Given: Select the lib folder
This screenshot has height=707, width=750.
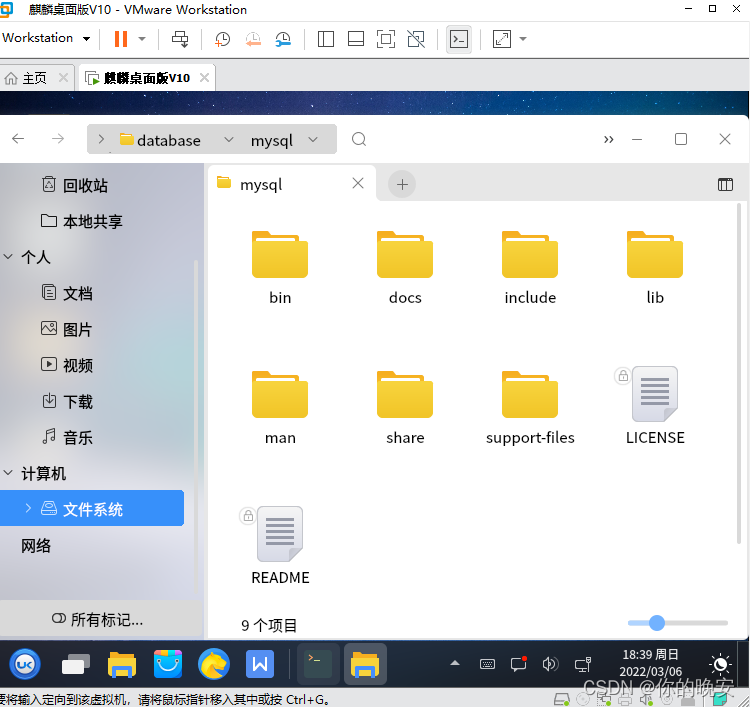Looking at the screenshot, I should point(655,268).
